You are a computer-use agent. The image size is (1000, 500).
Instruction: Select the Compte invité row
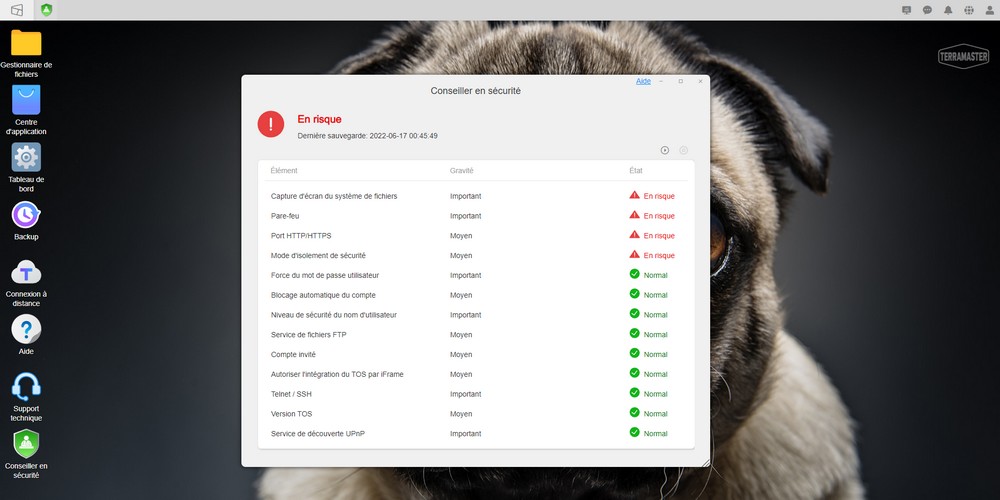(x=476, y=355)
